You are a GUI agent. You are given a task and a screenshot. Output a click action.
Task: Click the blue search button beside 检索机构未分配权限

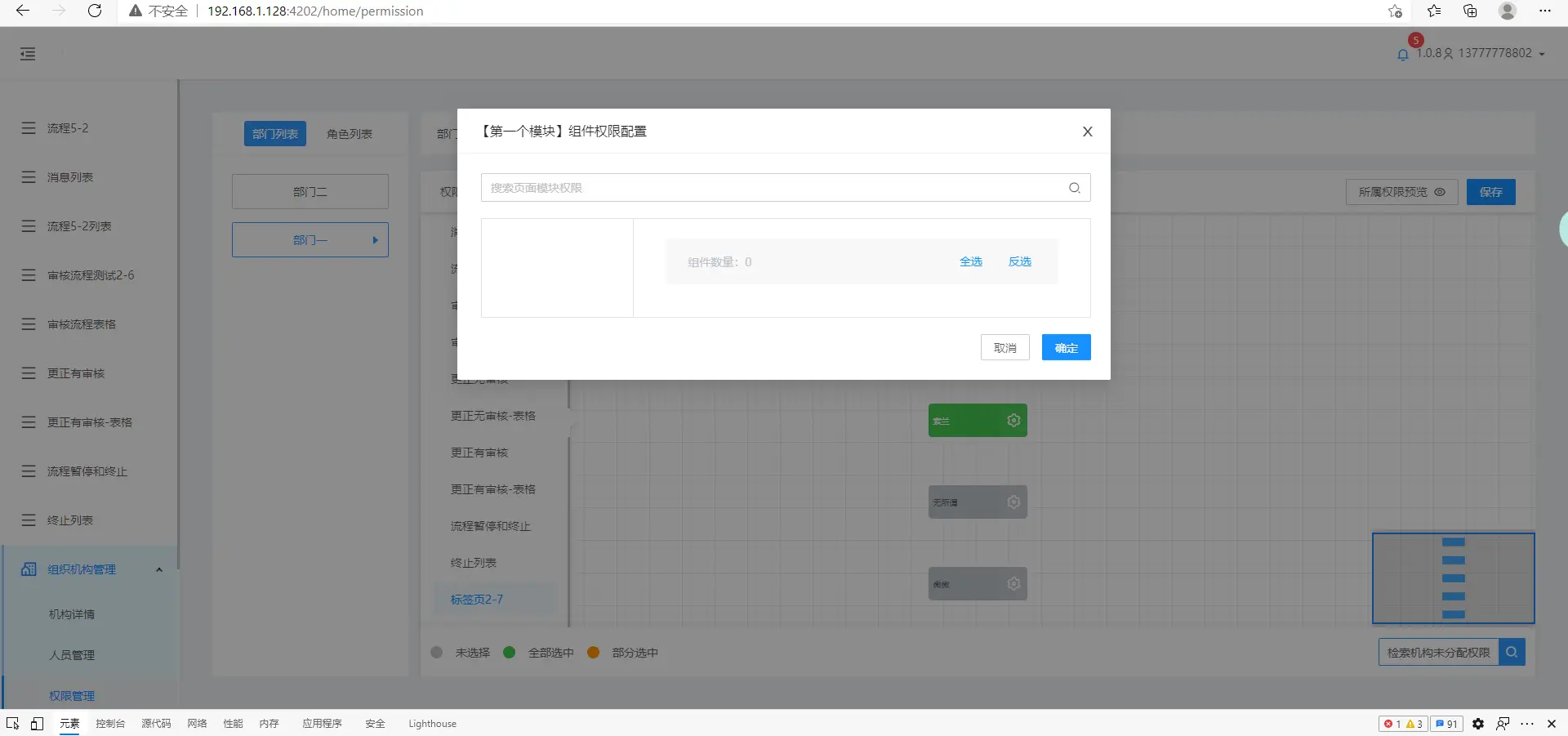[x=1512, y=653]
